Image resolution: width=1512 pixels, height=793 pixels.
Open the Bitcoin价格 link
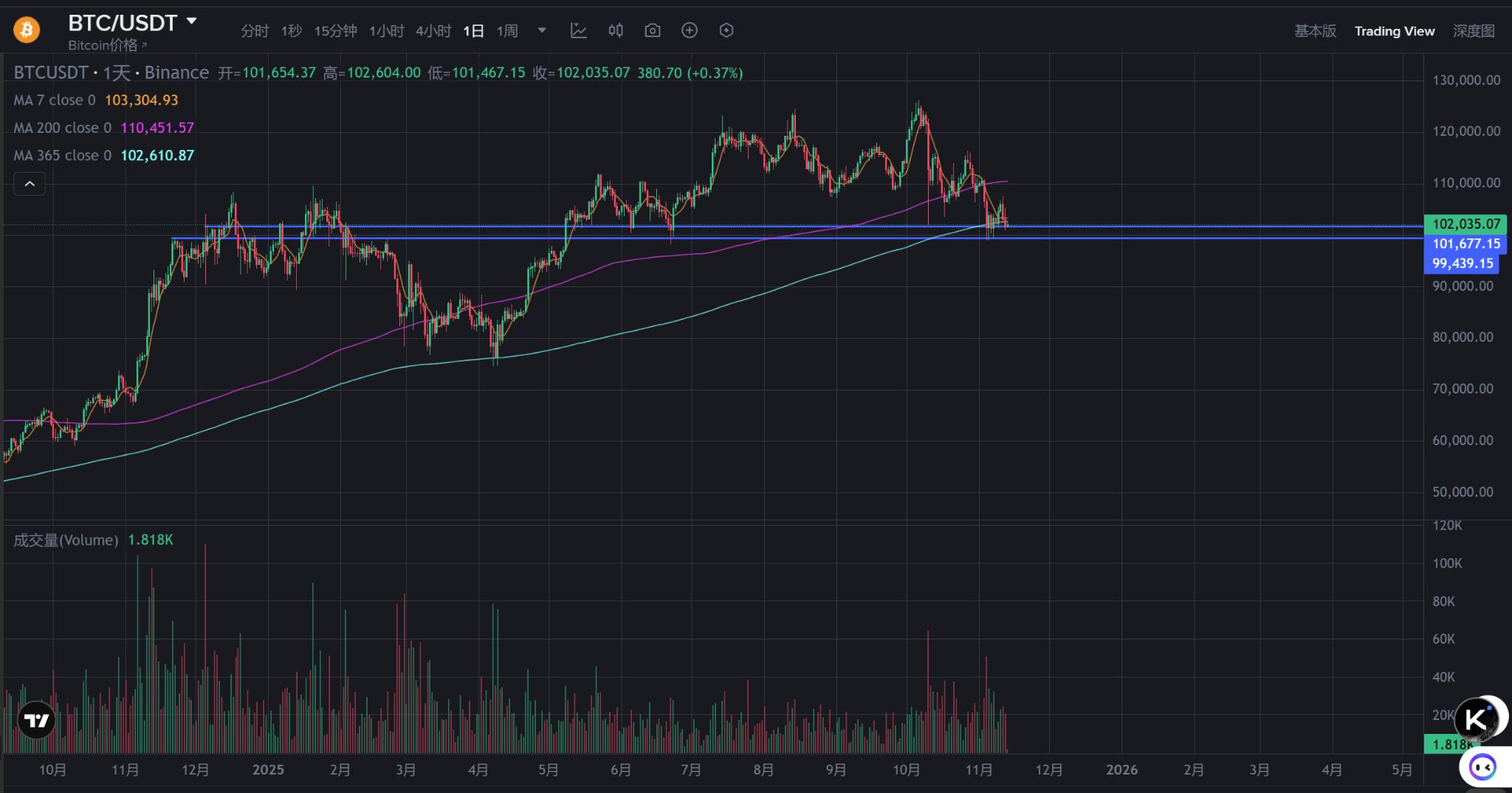(x=107, y=46)
